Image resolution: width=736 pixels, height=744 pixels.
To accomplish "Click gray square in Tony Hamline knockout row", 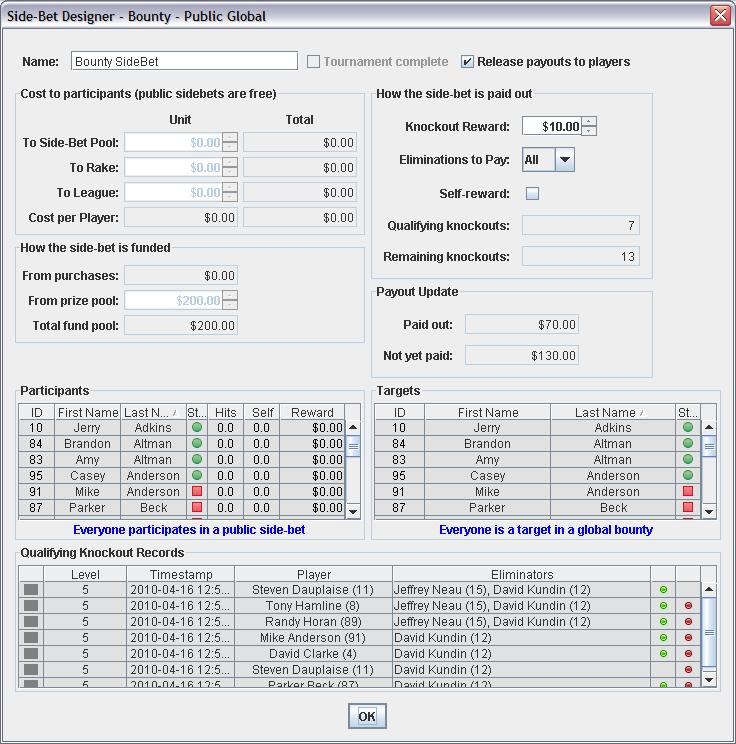I will coord(31,605).
